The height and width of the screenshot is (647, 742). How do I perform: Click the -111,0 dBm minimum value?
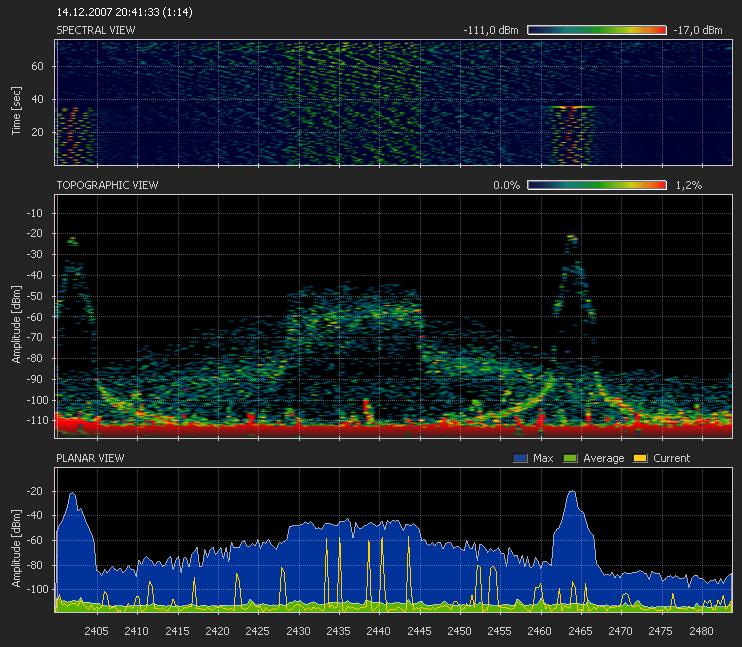coord(491,30)
